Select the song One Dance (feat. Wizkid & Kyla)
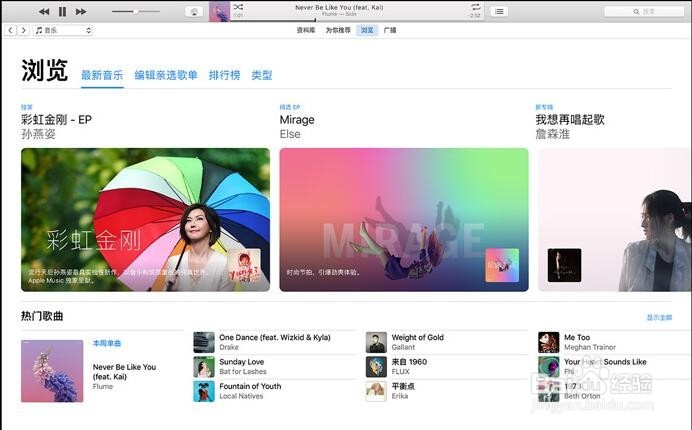Viewport: 692px width, 430px height. click(x=275, y=337)
